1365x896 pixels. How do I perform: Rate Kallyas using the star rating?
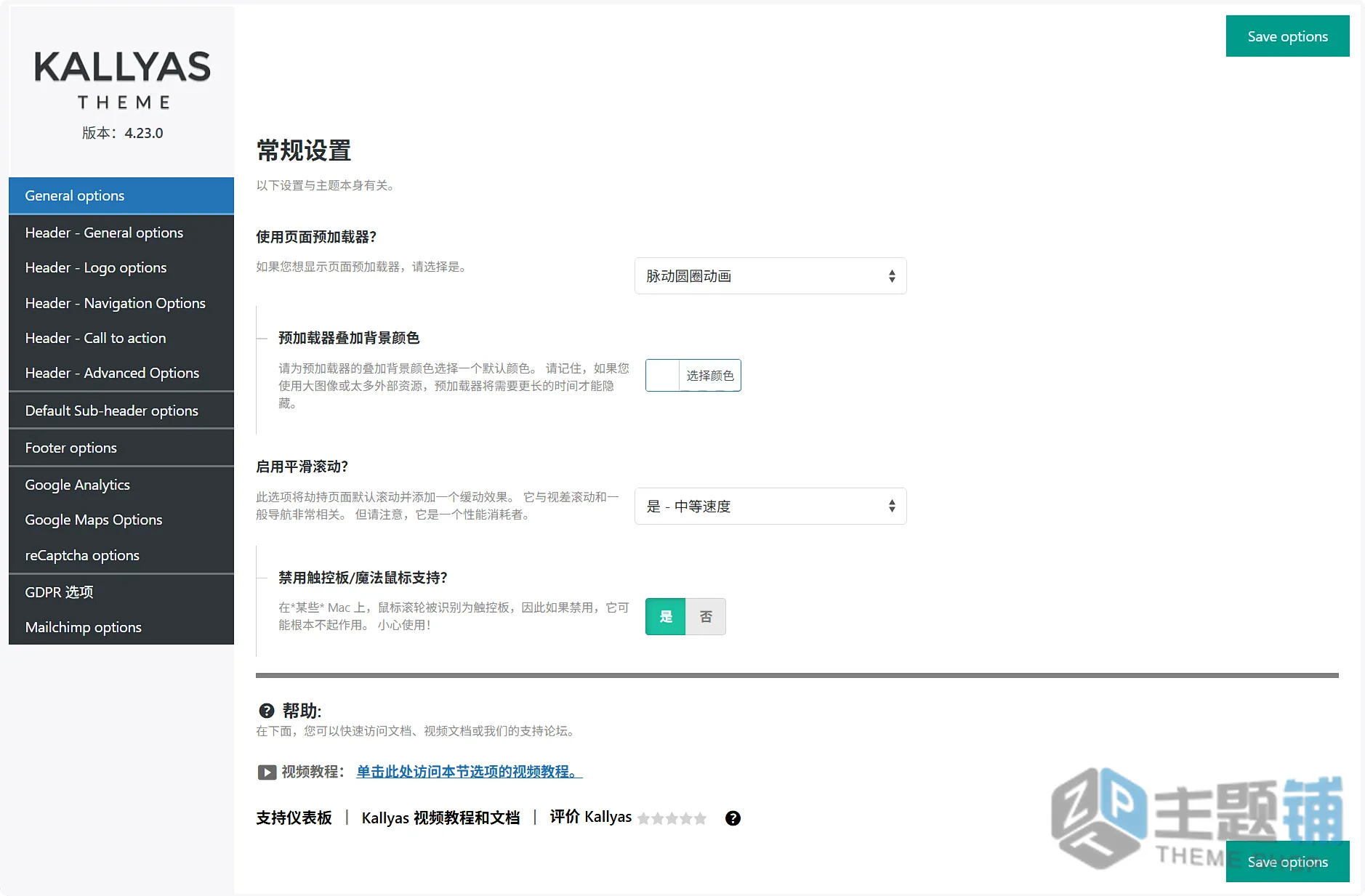tap(672, 818)
